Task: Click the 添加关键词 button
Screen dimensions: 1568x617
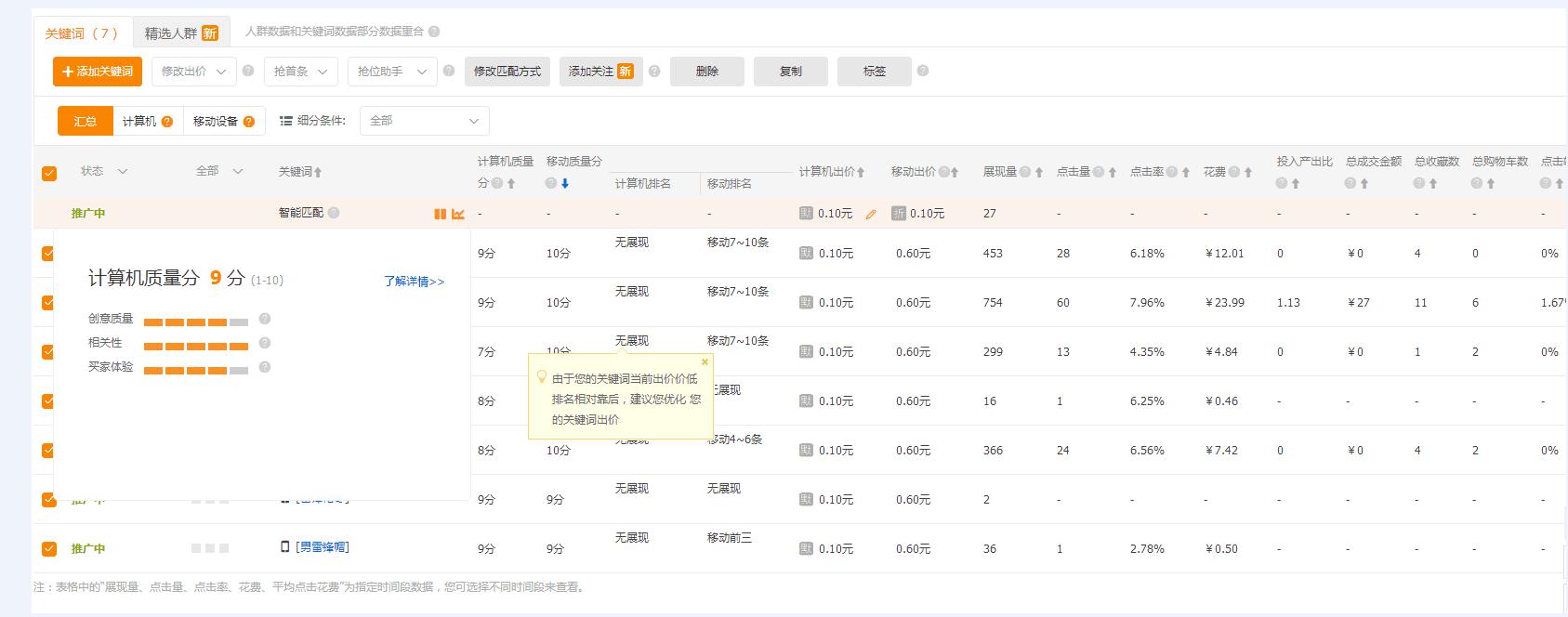Action: point(98,72)
